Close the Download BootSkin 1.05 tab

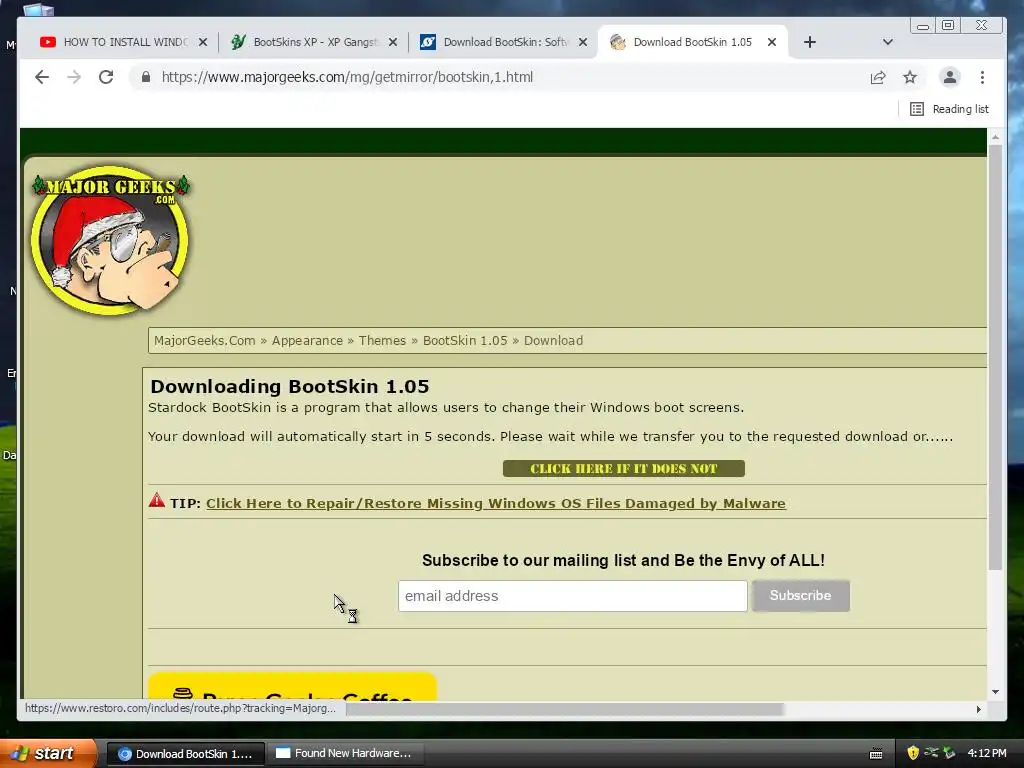point(772,42)
